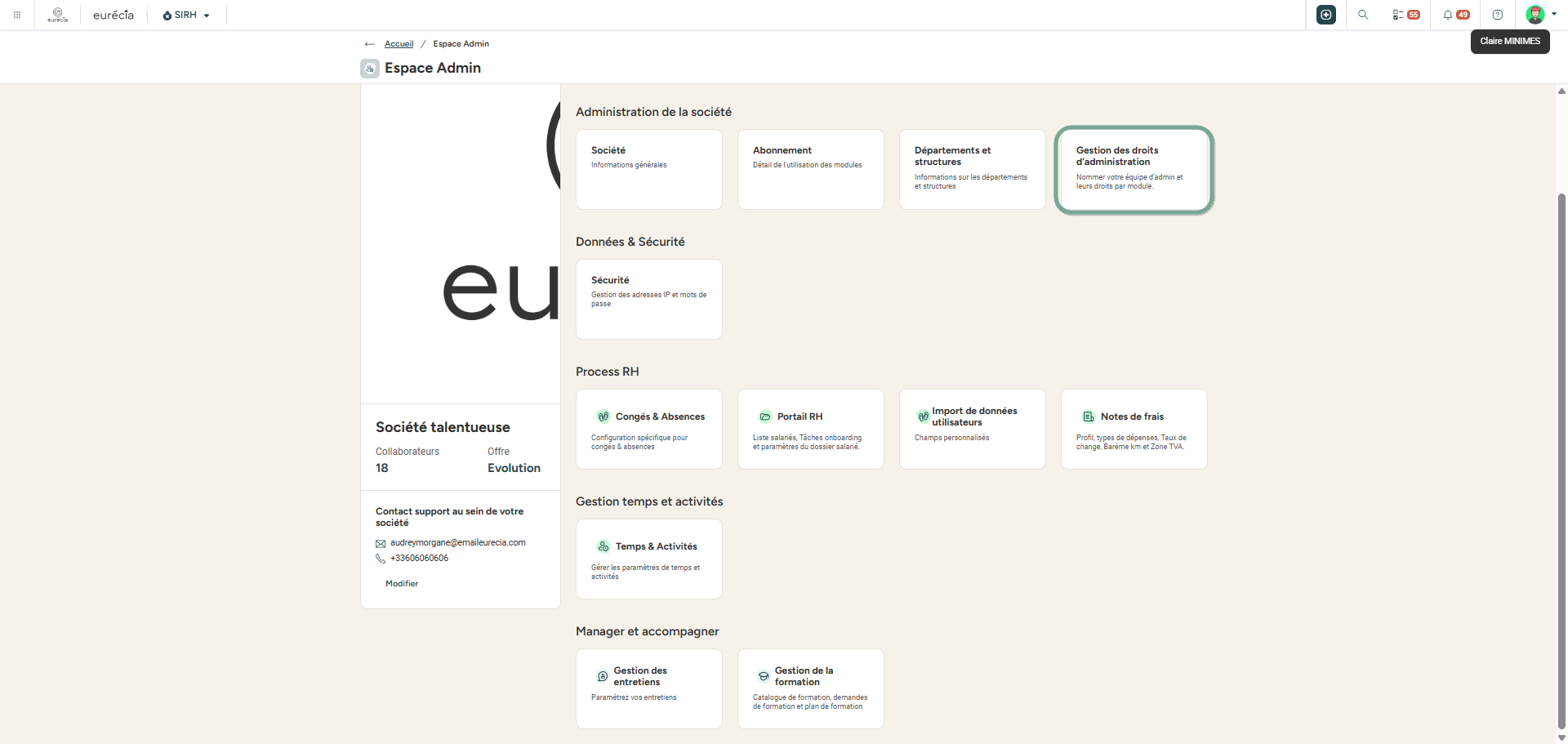Open Import de données utilisateurs title
The image size is (1568, 744).
974,417
